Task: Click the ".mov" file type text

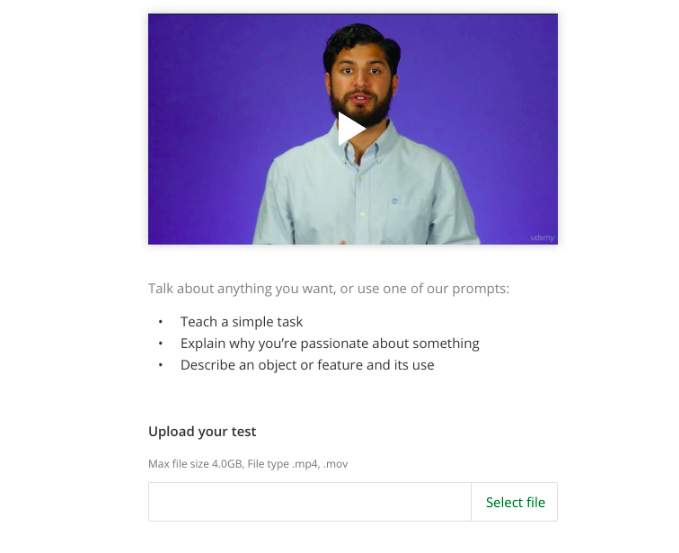Action: coord(336,464)
